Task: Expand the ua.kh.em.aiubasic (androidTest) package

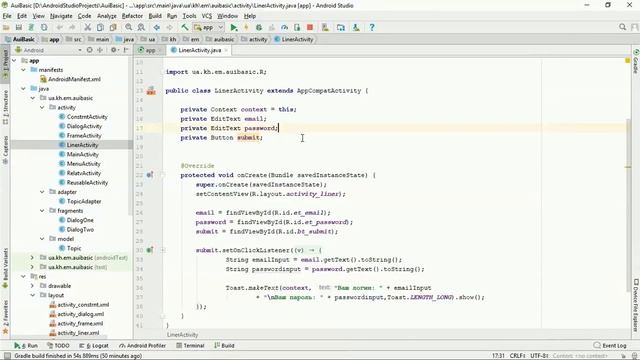Action: point(32,258)
